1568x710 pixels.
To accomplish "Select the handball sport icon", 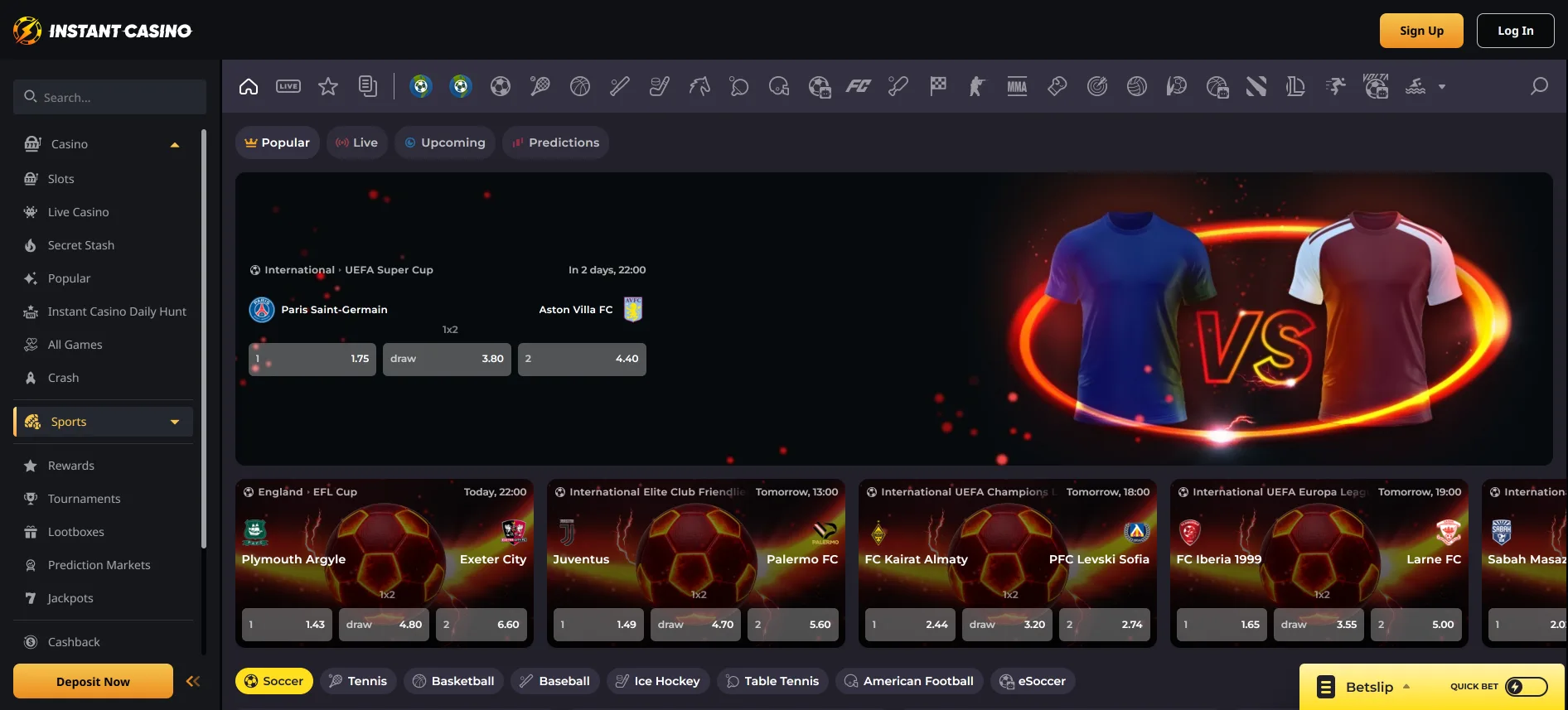I will [x=1177, y=86].
